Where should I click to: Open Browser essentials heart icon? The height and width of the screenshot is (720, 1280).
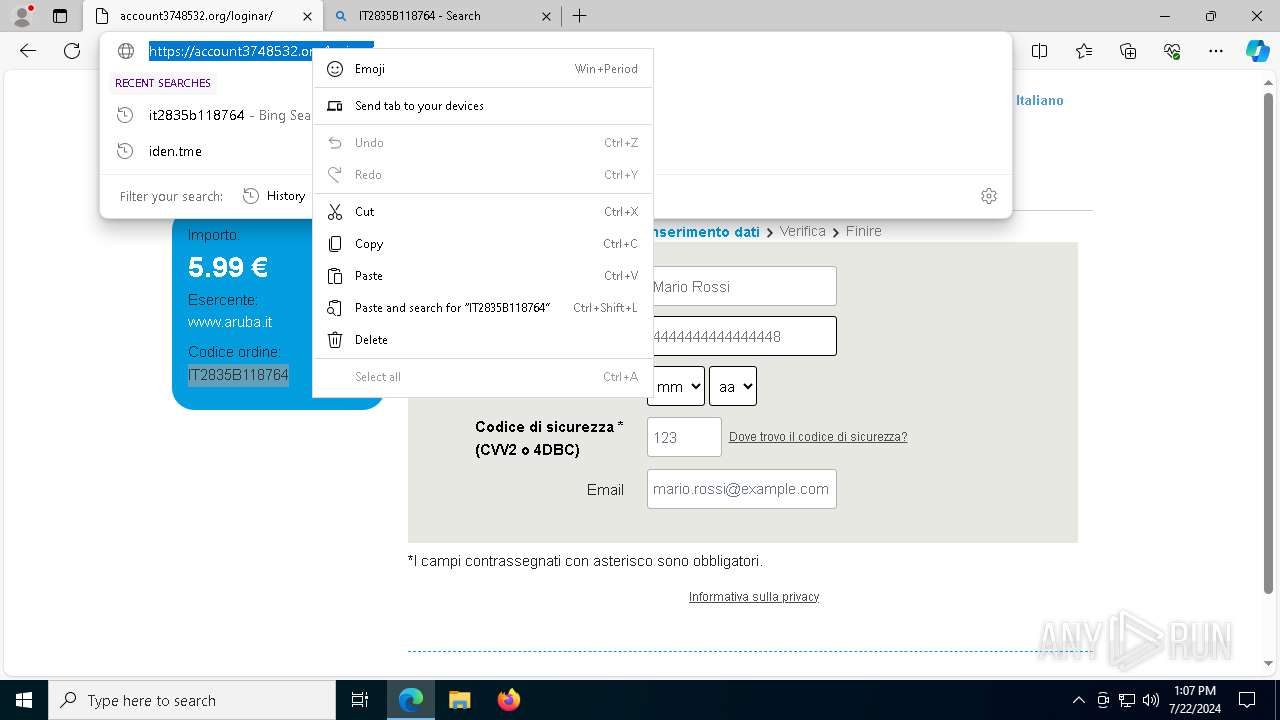point(1172,51)
